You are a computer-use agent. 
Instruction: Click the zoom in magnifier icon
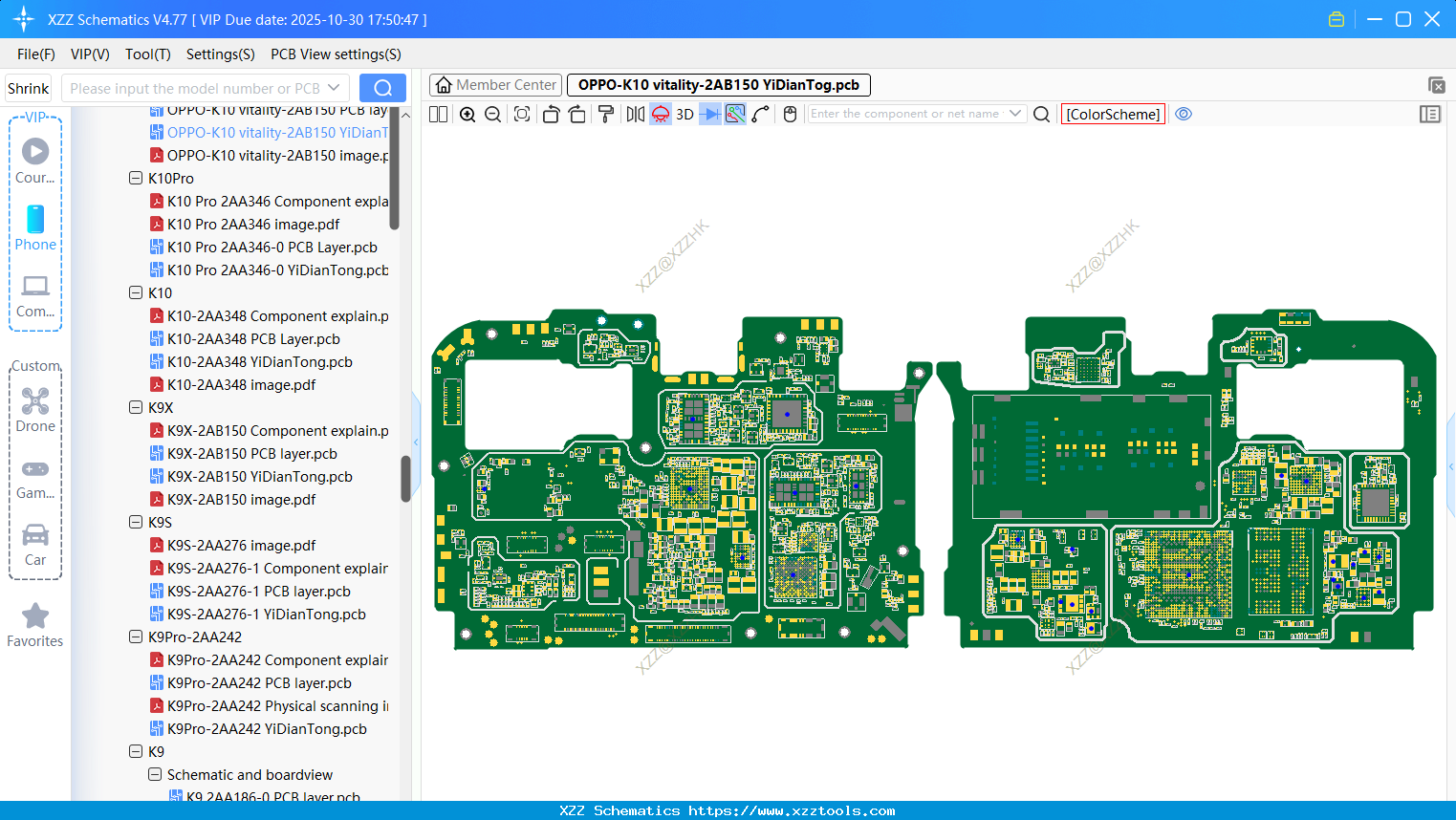467,115
